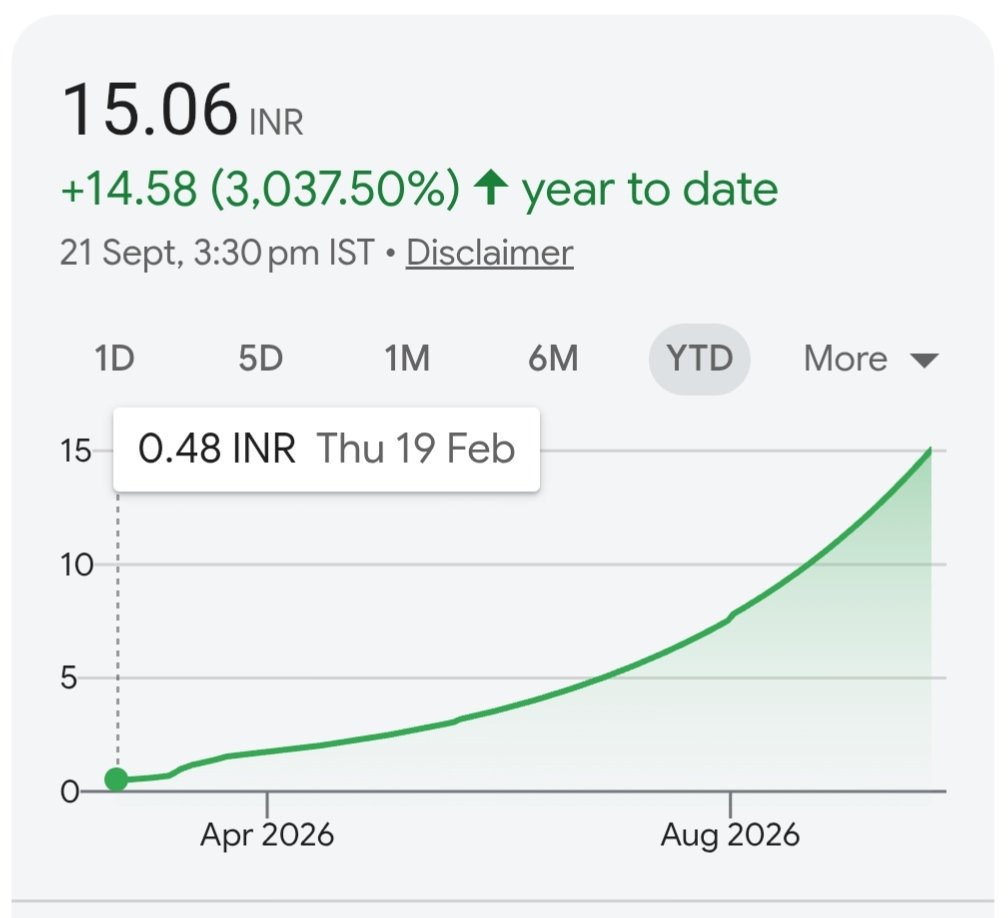Click the 'Aug 2026' axis label
The height and width of the screenshot is (918, 1008).
tap(730, 835)
